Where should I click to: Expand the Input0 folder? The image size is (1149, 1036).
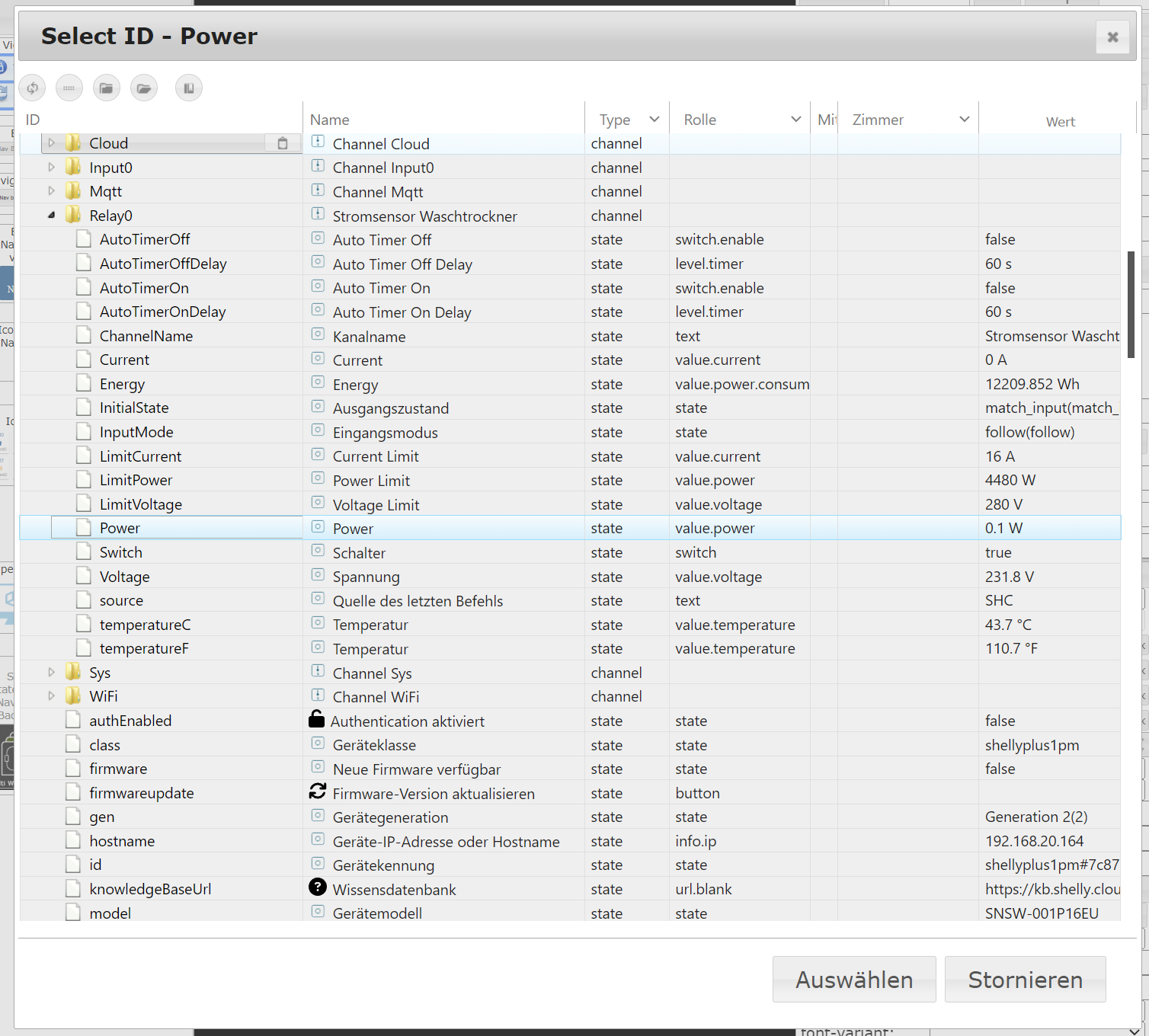coord(51,168)
